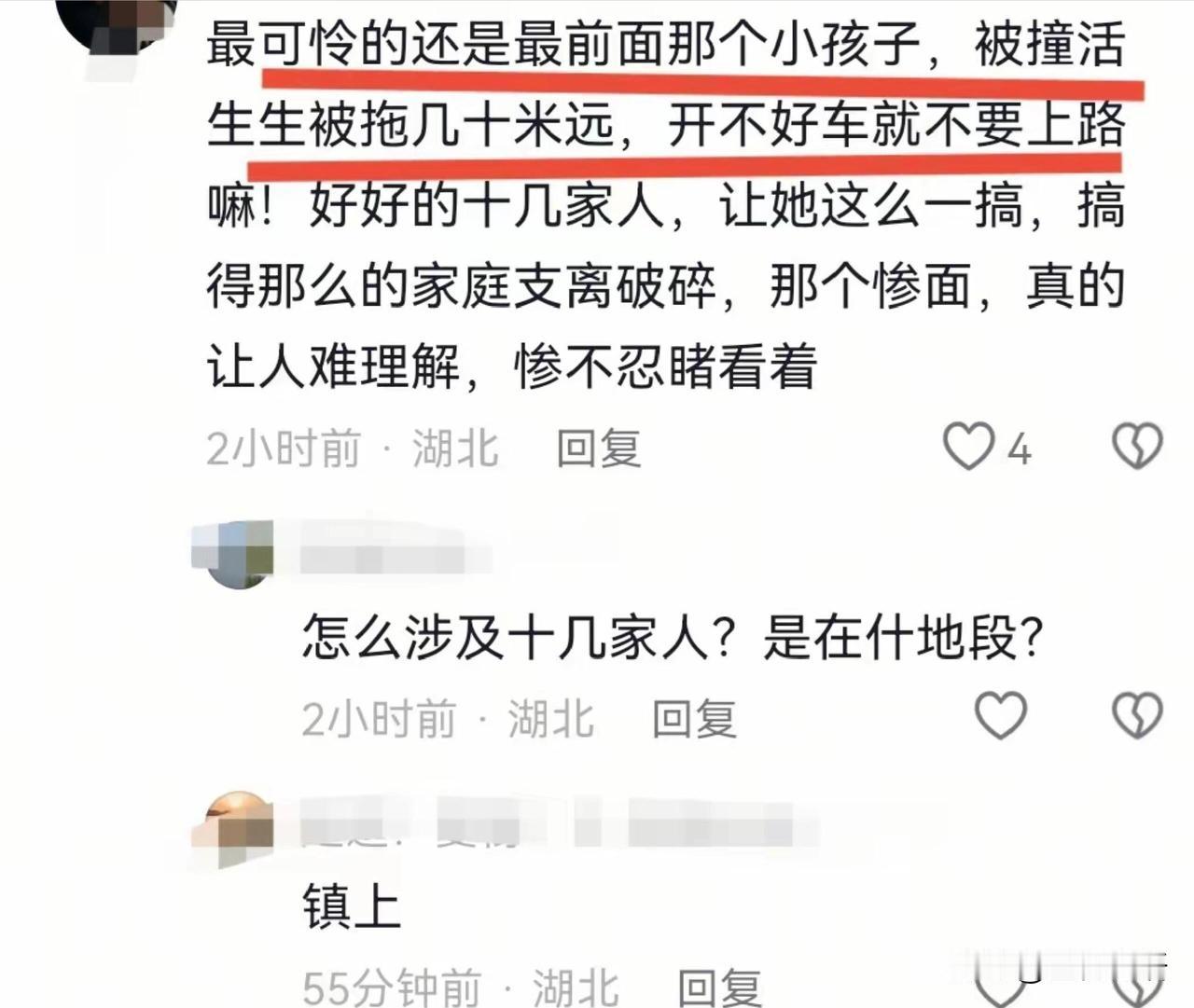Dislike the comment asking 怎么涉及十几家人
1194x1008 pixels.
point(1137,716)
